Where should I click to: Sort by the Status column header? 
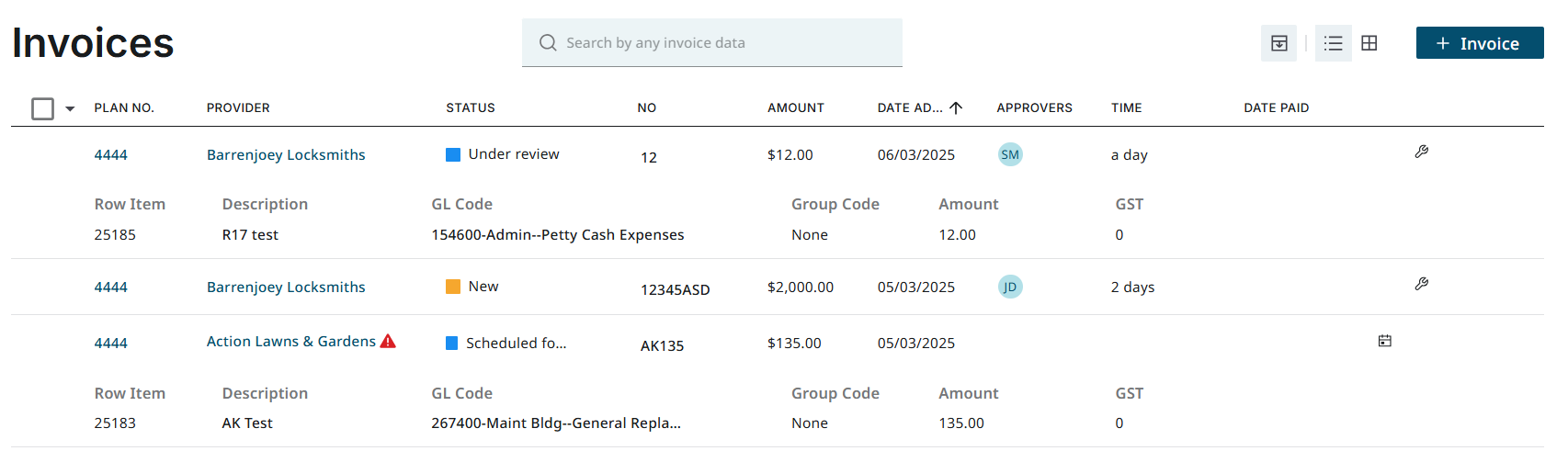(470, 107)
